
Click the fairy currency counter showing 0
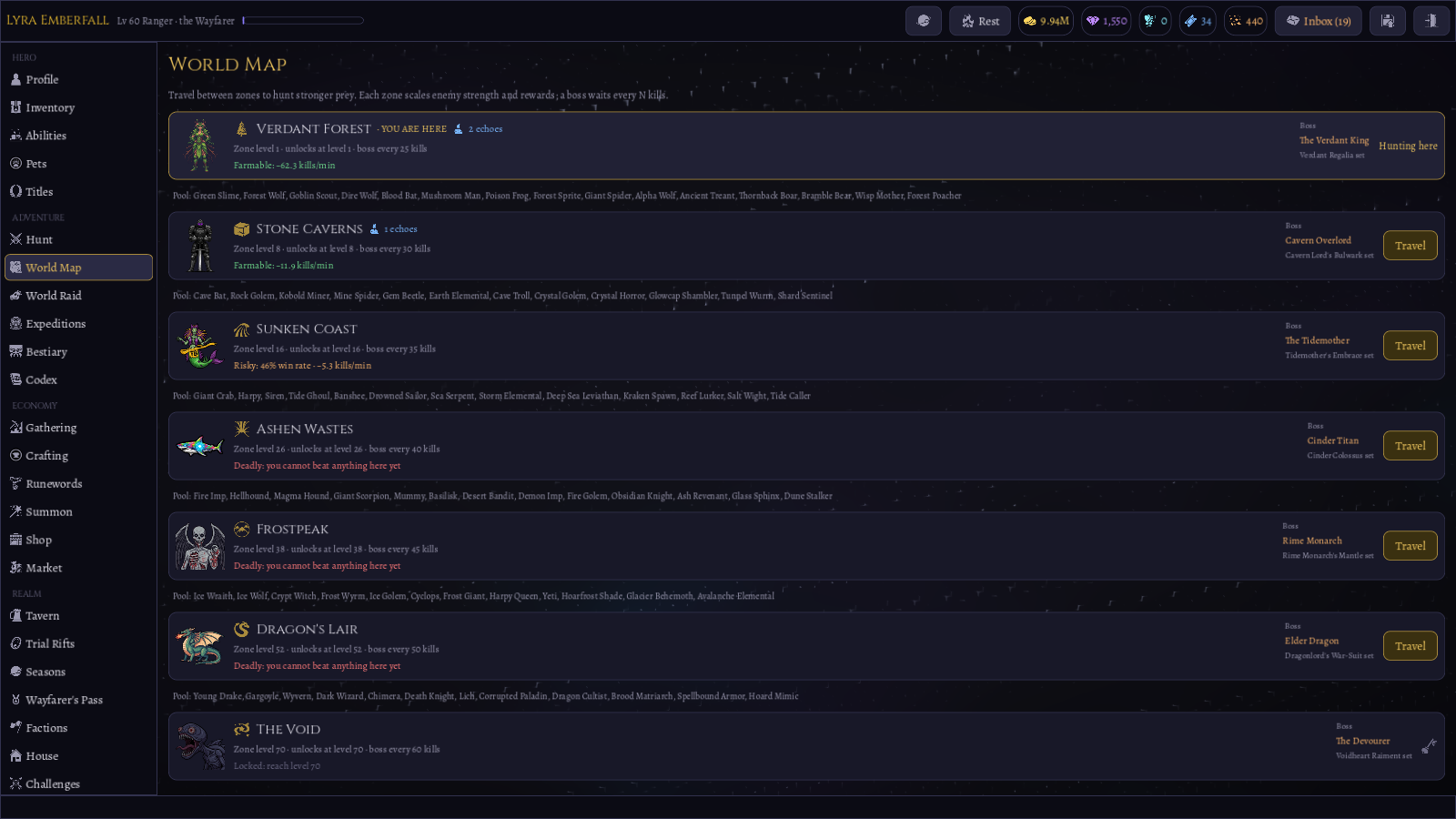click(1155, 21)
